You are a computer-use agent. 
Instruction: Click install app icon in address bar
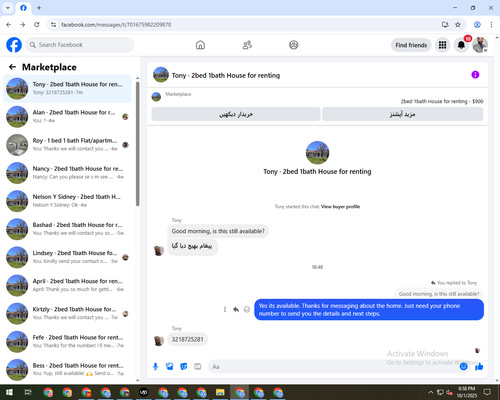pyautogui.click(x=445, y=25)
